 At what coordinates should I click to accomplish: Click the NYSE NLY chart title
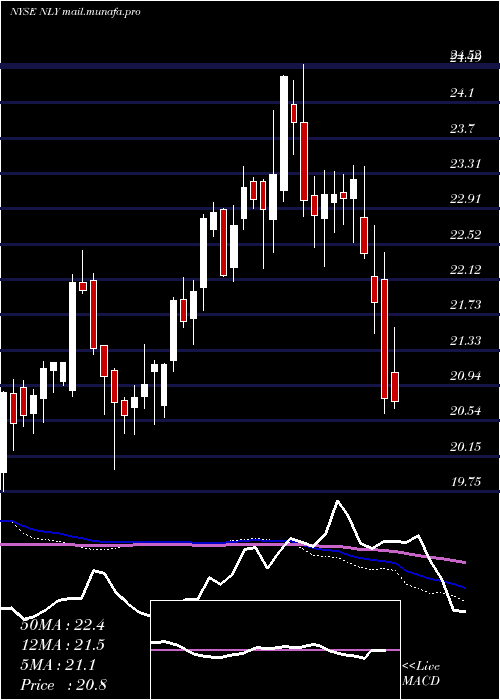[x=75, y=12]
